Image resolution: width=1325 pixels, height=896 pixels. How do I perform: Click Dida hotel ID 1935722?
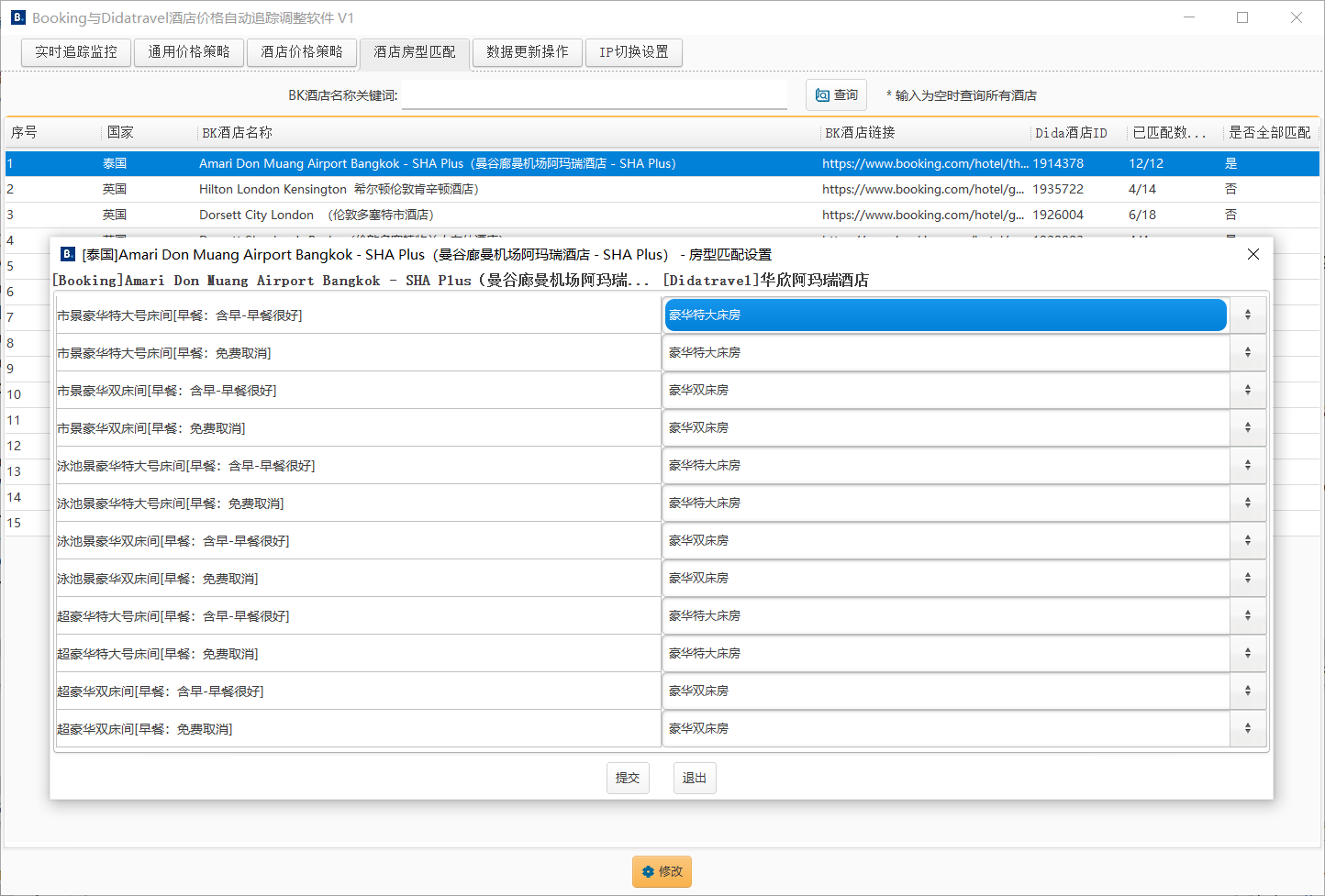tap(1058, 189)
